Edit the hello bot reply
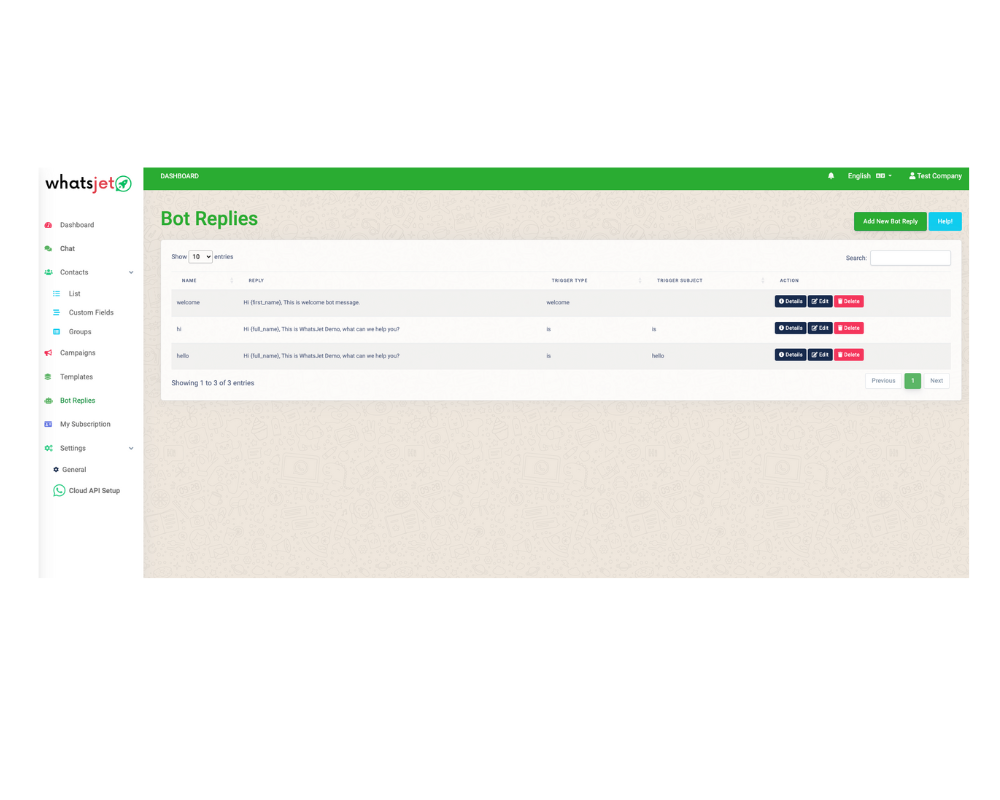 click(x=819, y=355)
